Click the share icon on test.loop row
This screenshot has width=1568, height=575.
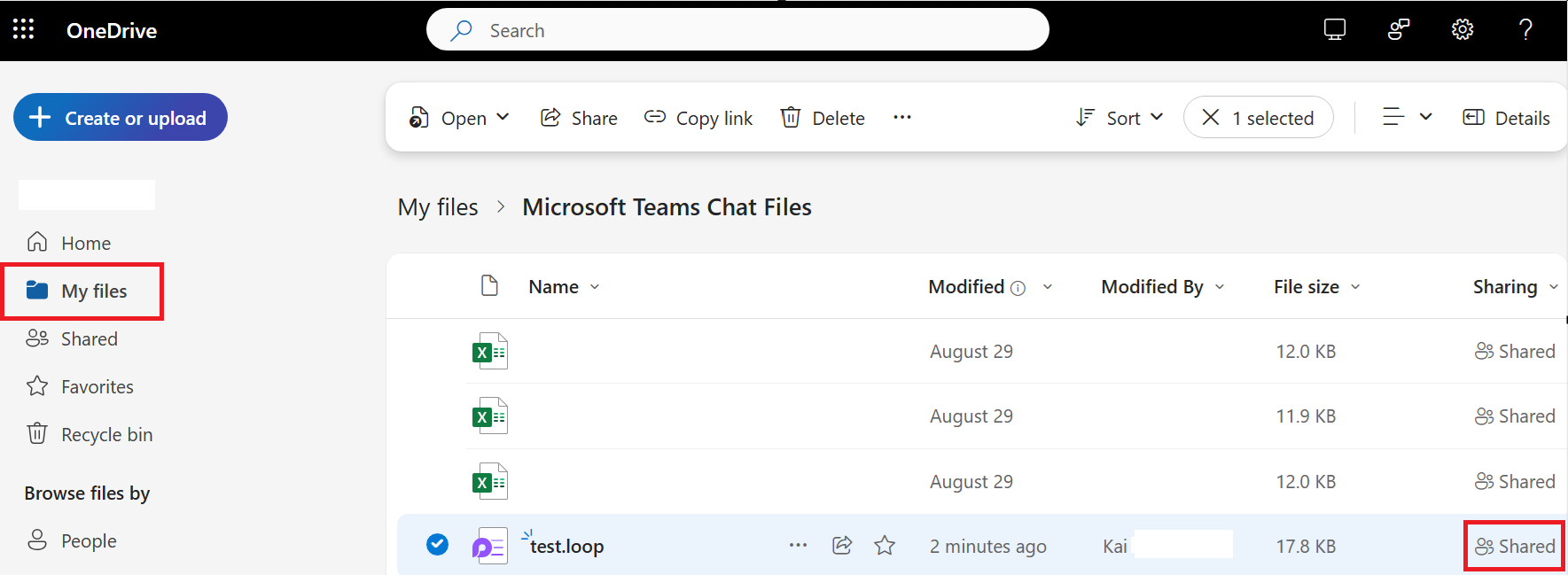(842, 546)
